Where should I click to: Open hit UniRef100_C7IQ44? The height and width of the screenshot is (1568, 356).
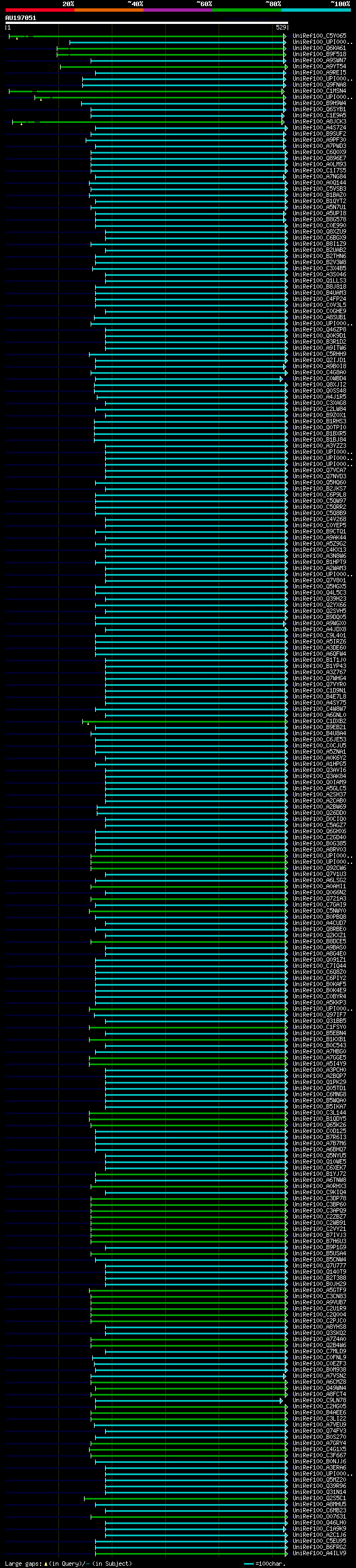[319, 966]
